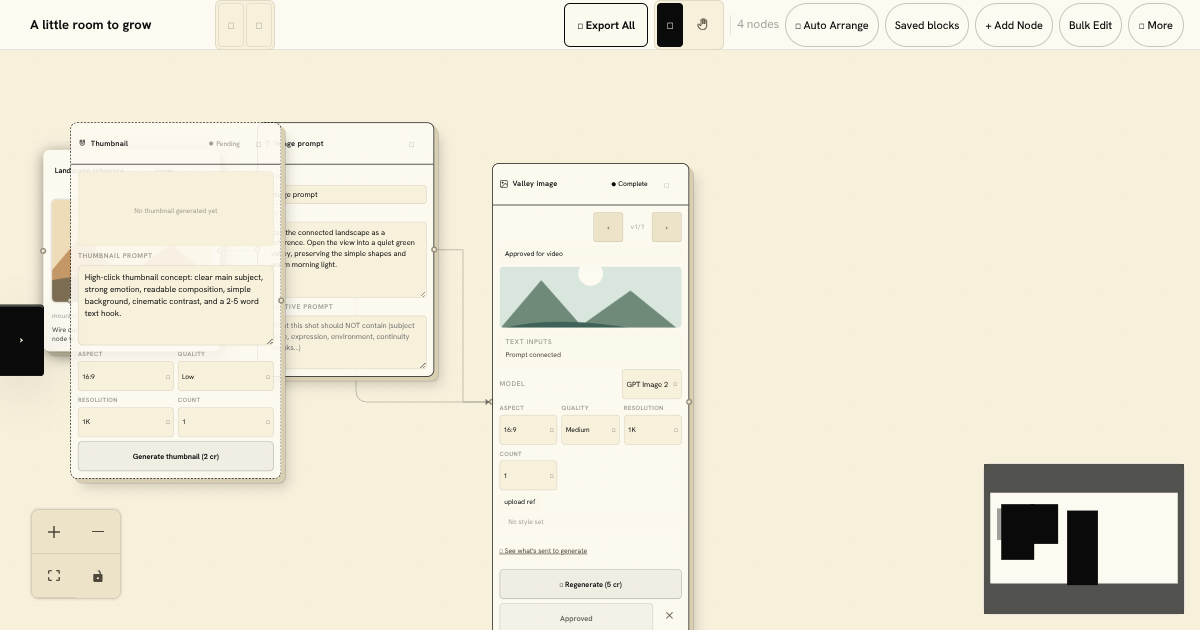
Task: Open Saved blocks
Action: tap(927, 25)
